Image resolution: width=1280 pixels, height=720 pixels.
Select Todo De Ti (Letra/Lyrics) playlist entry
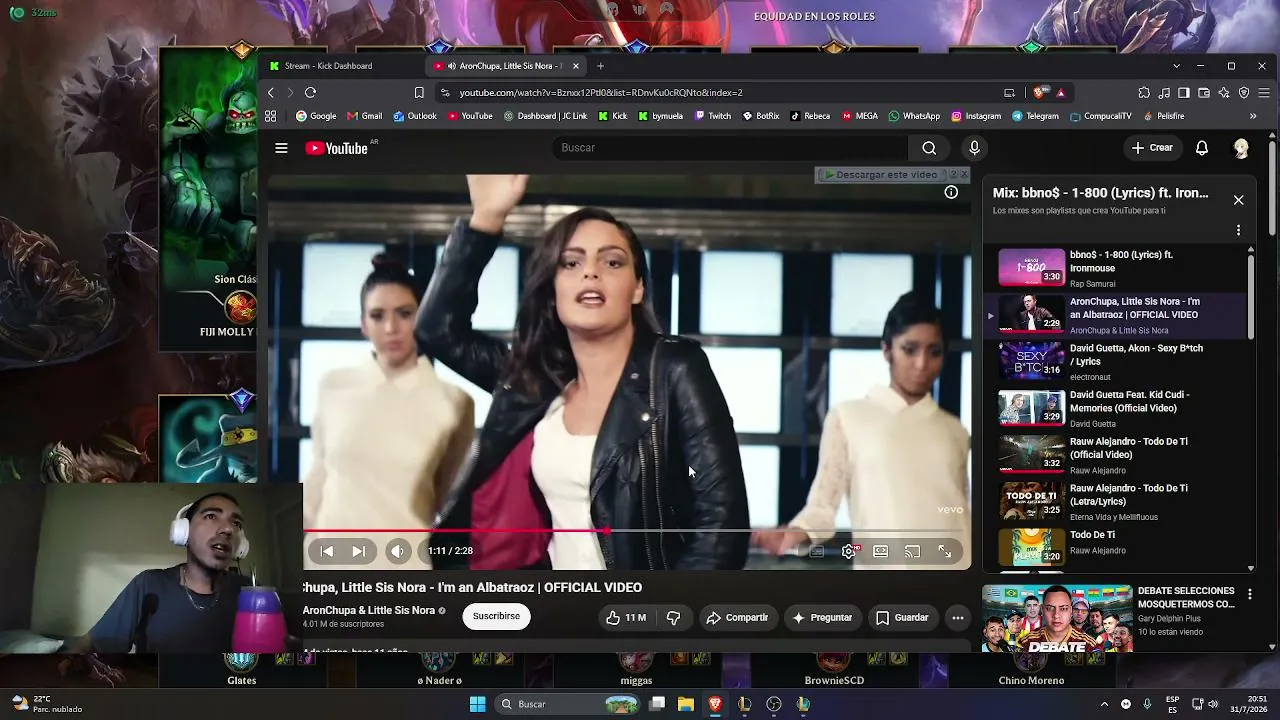(1117, 501)
